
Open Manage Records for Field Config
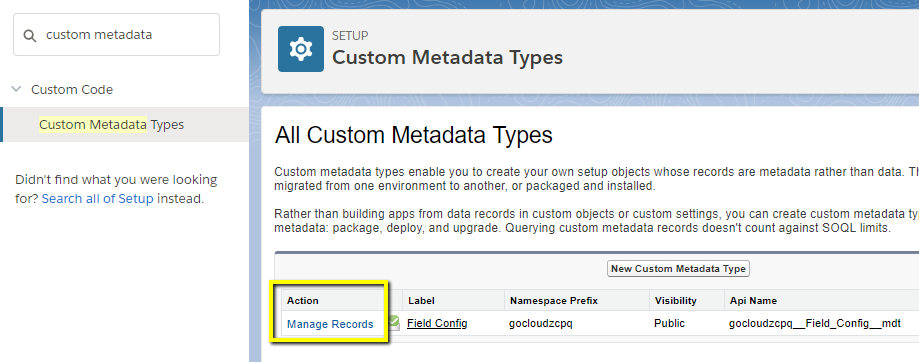pos(330,324)
